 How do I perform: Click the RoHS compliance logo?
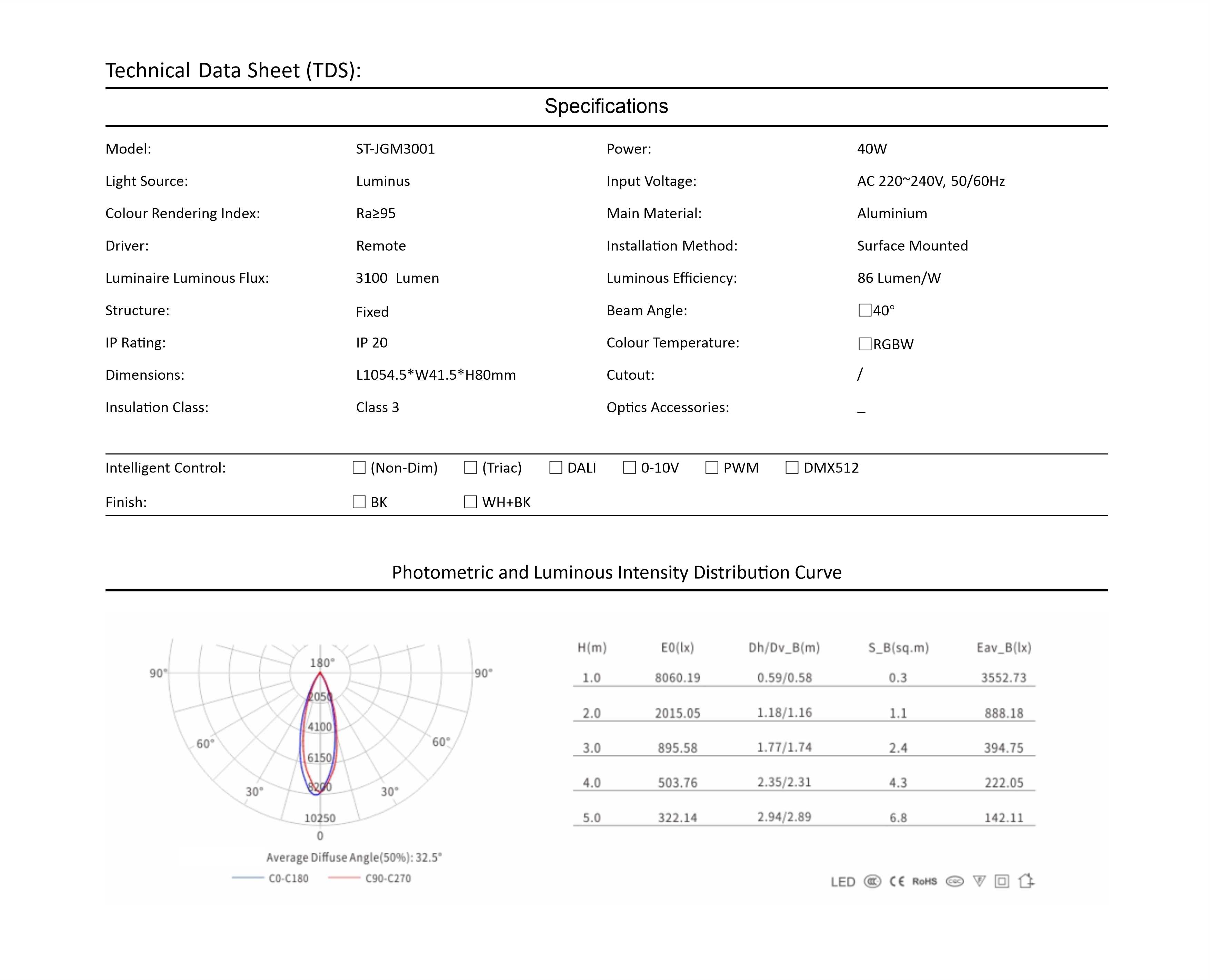click(x=924, y=881)
